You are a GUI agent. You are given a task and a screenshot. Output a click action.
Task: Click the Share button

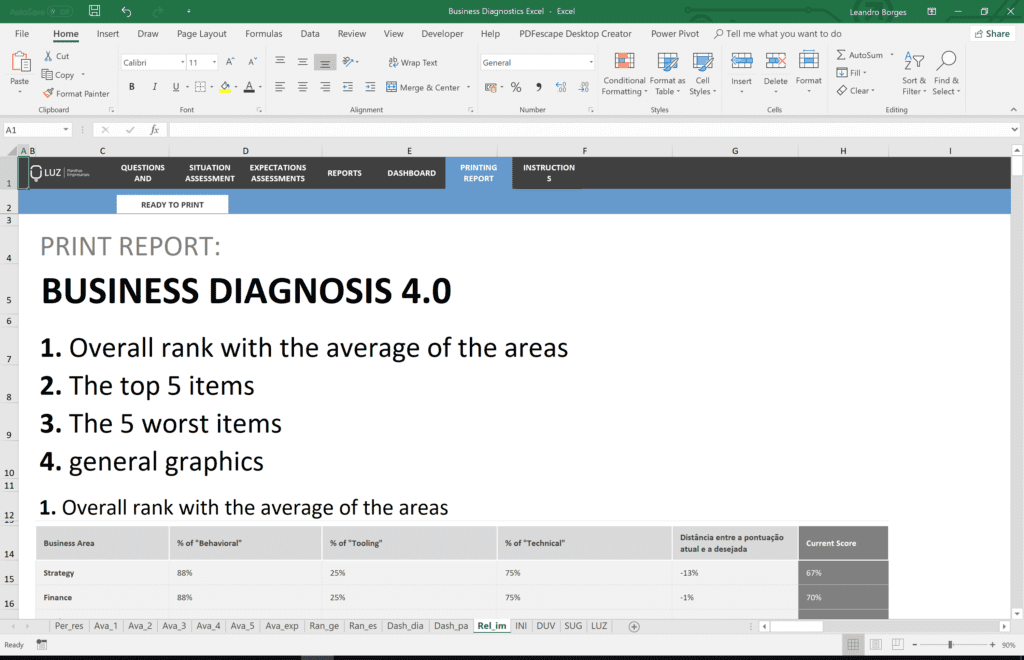[991, 33]
